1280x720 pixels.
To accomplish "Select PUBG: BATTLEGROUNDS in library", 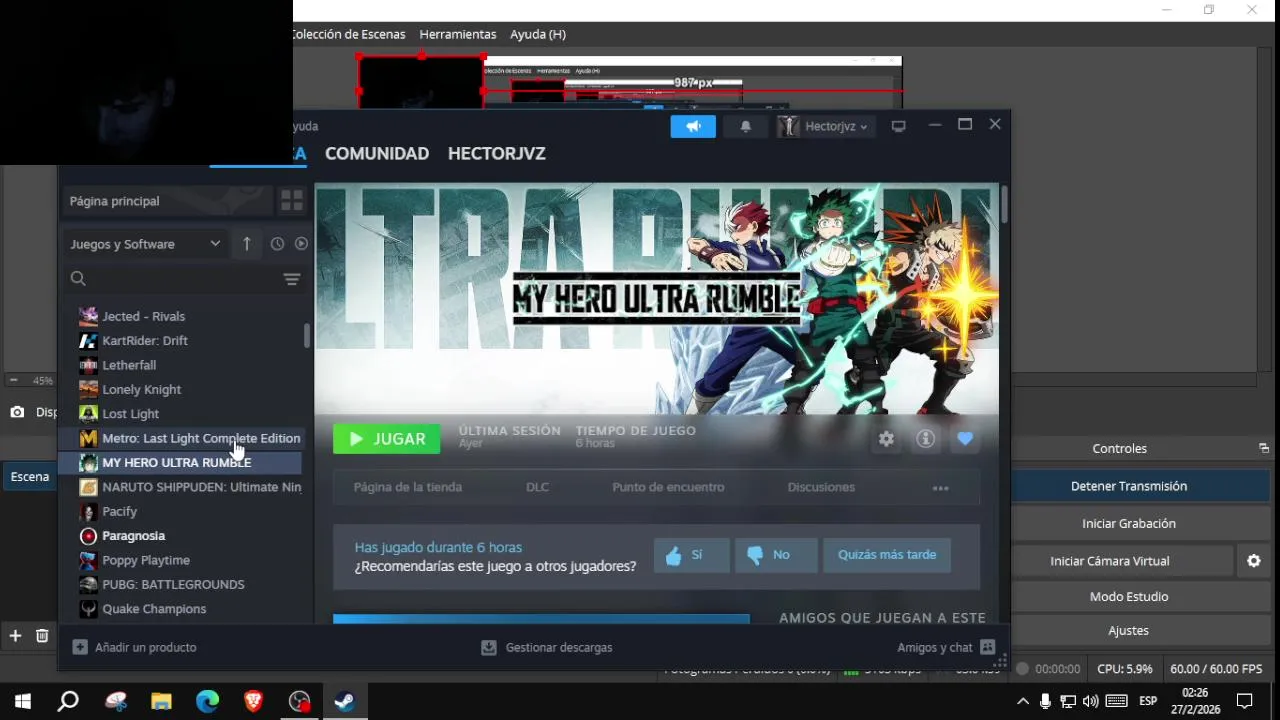I will pyautogui.click(x=189, y=584).
